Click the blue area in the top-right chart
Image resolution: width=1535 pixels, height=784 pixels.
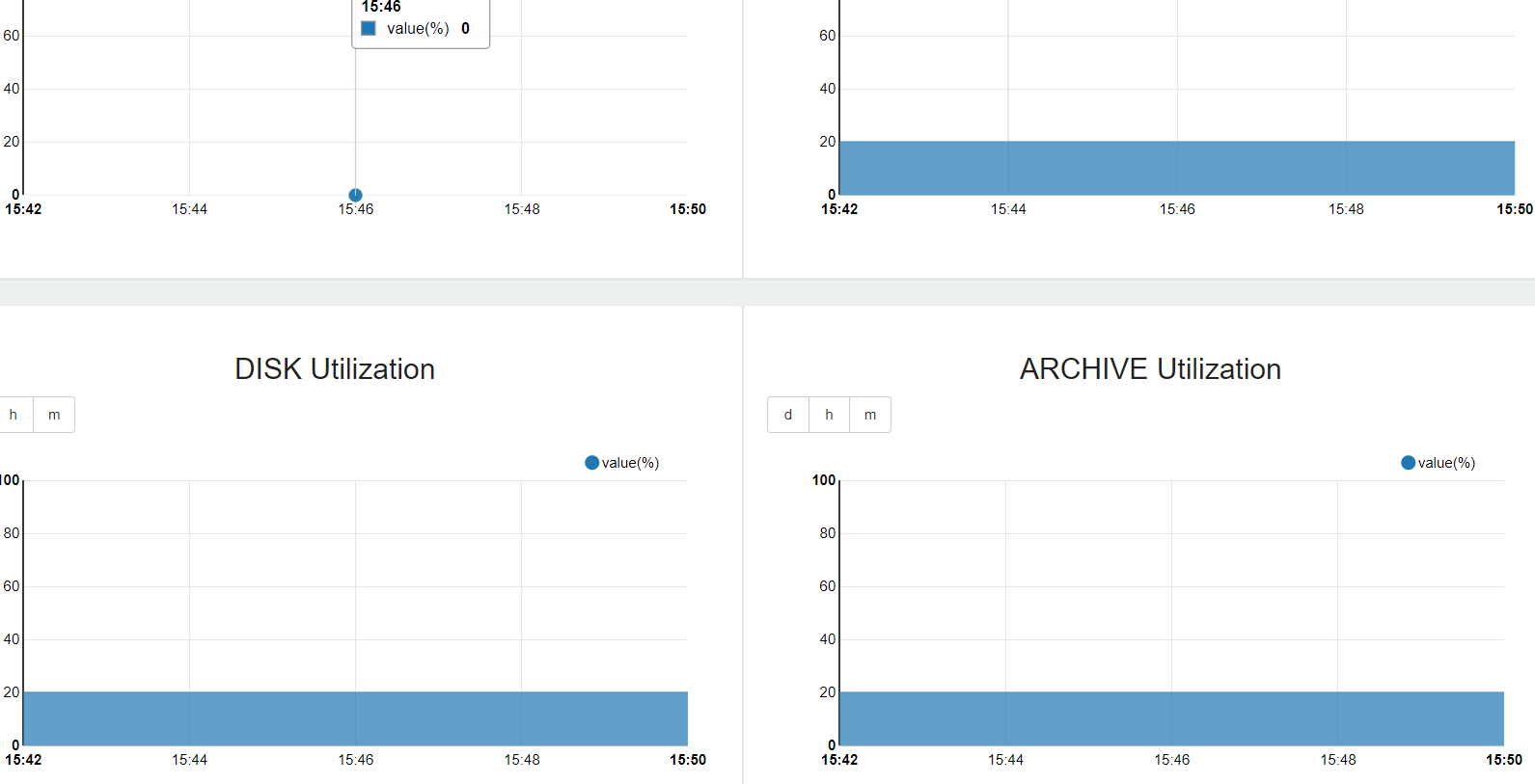click(x=1177, y=168)
